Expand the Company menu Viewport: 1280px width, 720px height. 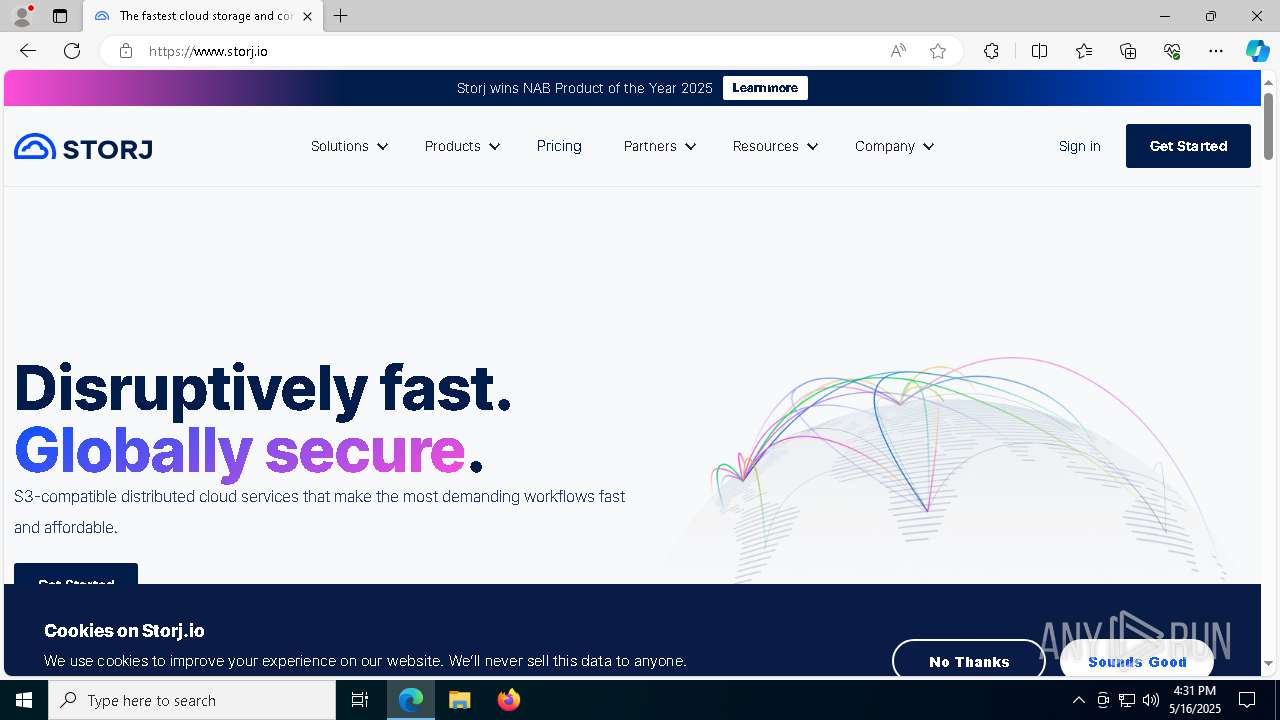click(894, 146)
